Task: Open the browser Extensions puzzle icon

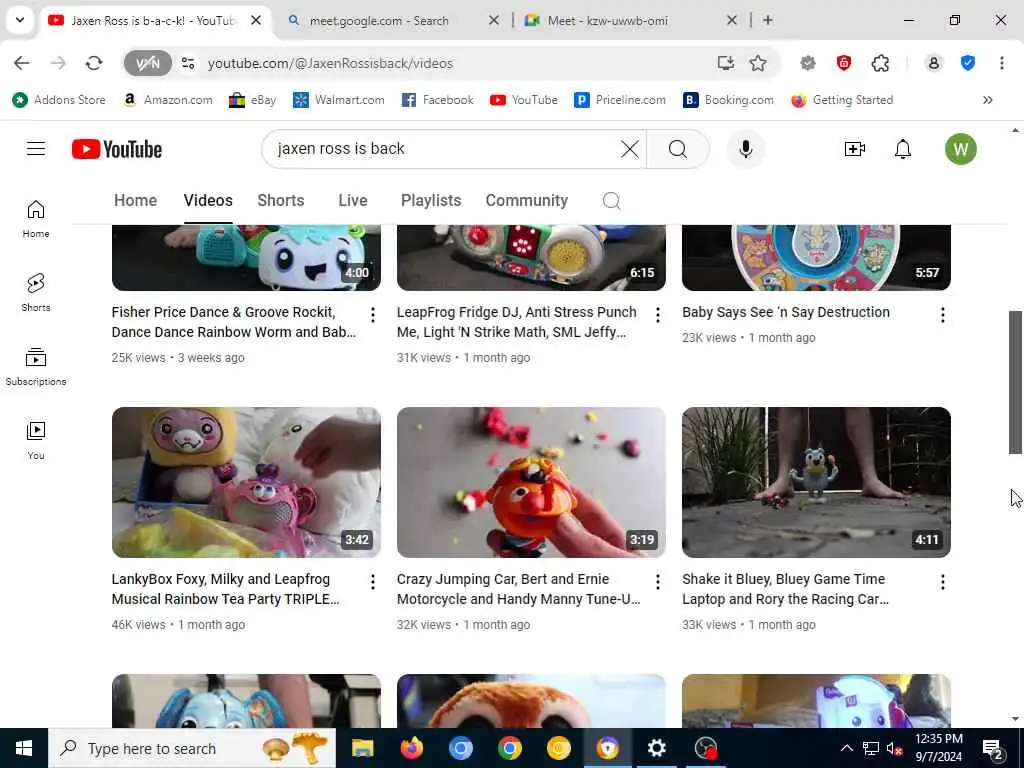Action: pos(880,63)
